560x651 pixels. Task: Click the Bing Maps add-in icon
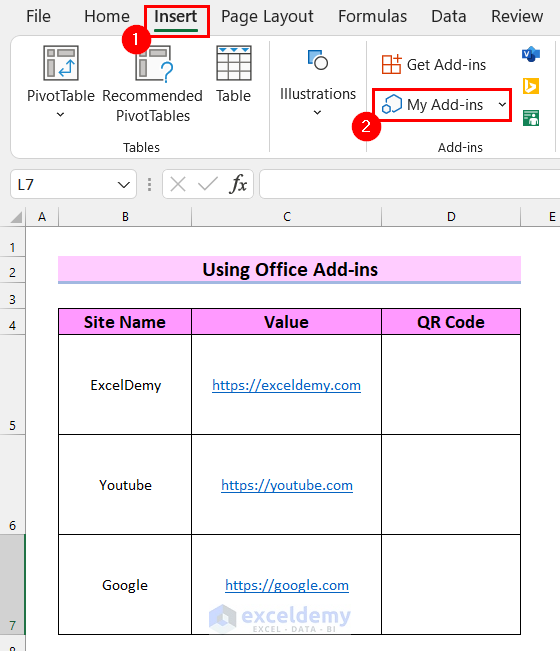(531, 86)
